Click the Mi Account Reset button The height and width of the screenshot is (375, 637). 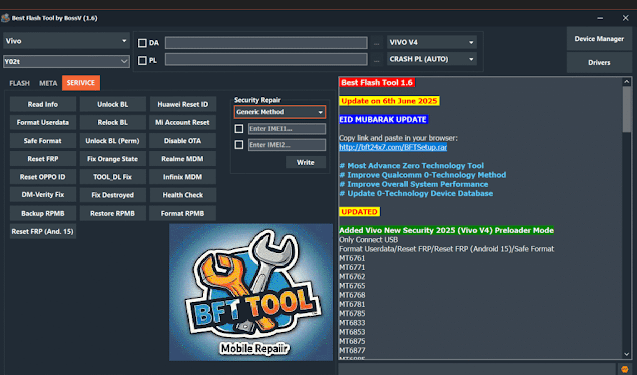point(182,122)
